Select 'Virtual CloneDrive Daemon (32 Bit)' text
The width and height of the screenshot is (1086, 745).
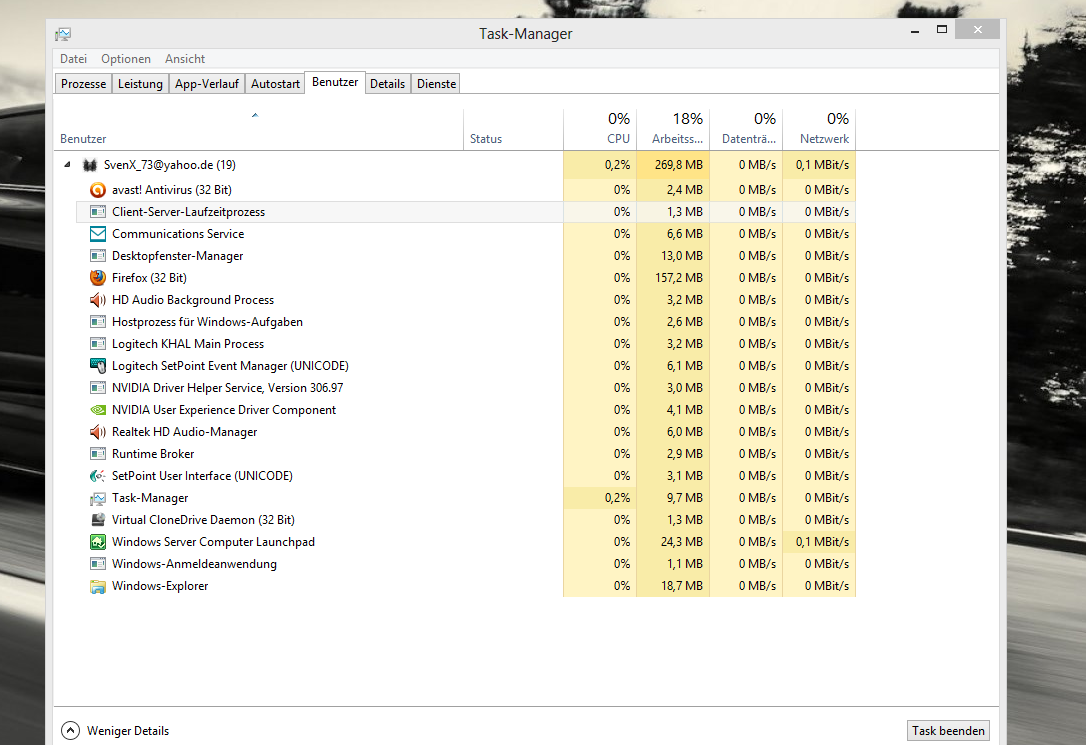pyautogui.click(x=204, y=520)
